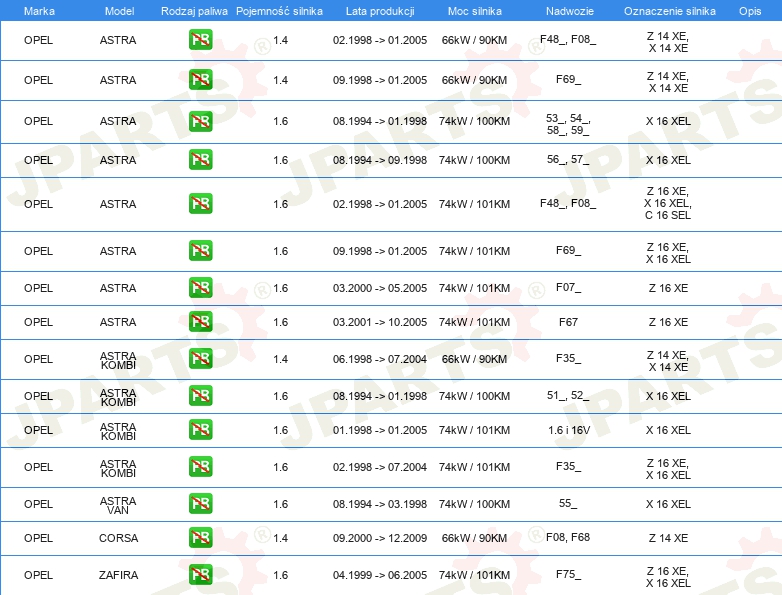
Task: Click the production dates '02.1998 -> 07.2004'
Action: (380, 467)
